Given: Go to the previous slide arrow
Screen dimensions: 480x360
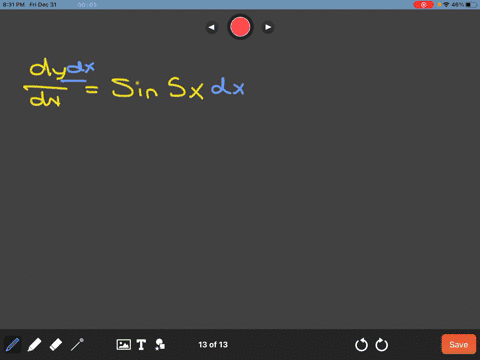Looking at the screenshot, I should pyautogui.click(x=212, y=27).
